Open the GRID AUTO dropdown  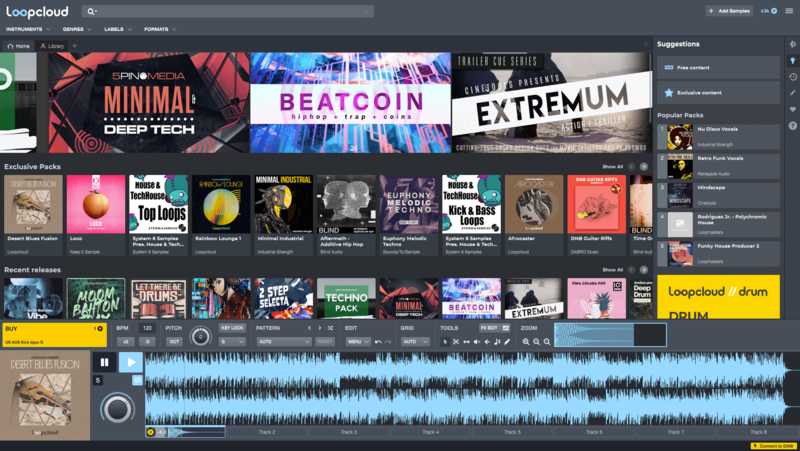point(415,341)
